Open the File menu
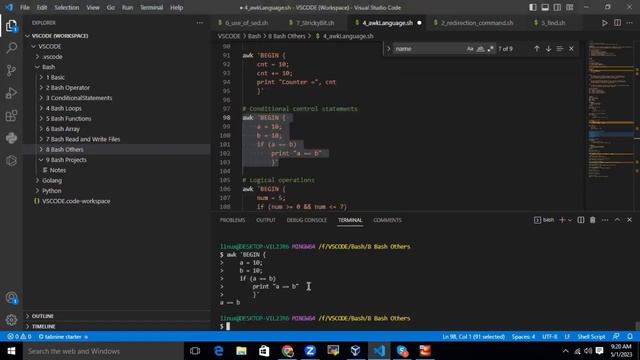Image resolution: width=640 pixels, height=360 pixels. coord(25,7)
